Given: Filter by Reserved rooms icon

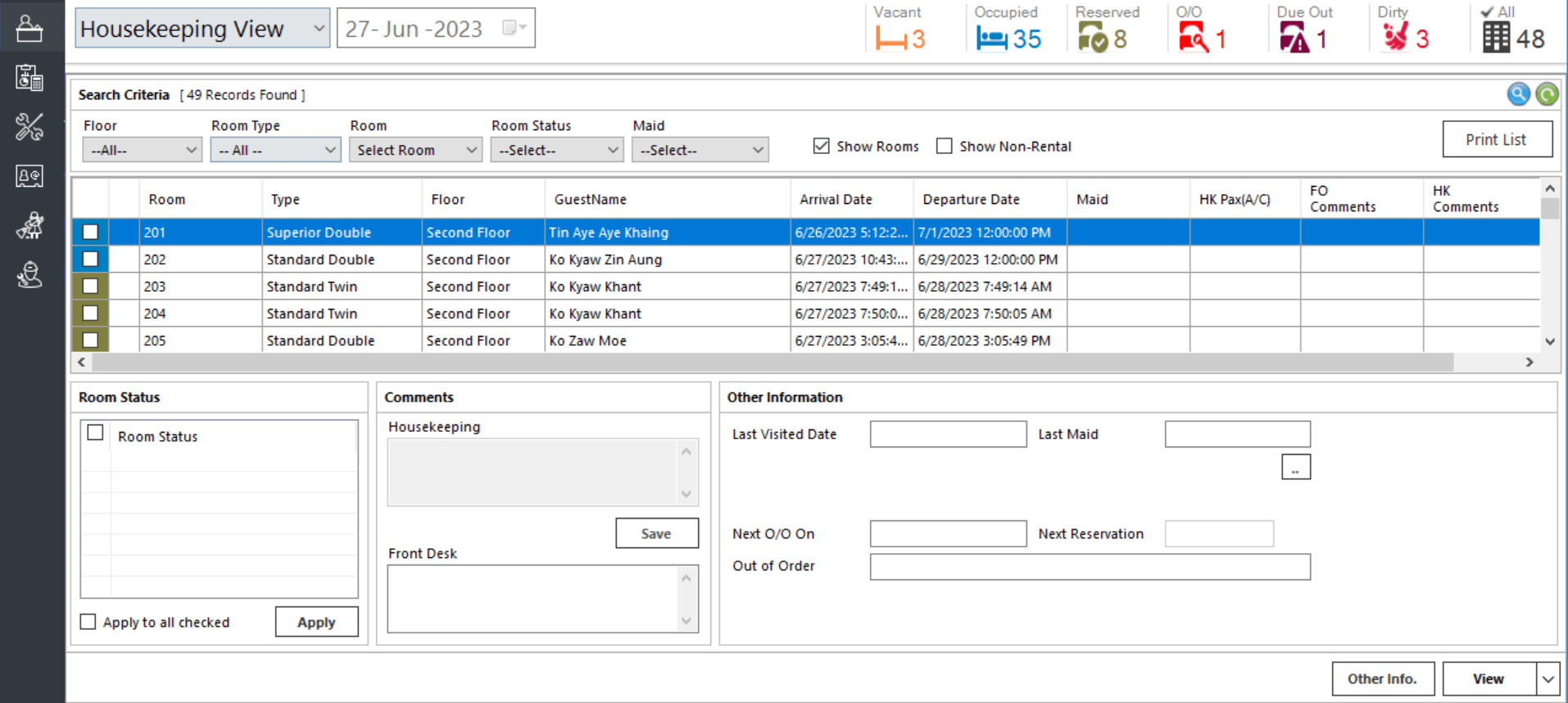Looking at the screenshot, I should pos(1093,38).
